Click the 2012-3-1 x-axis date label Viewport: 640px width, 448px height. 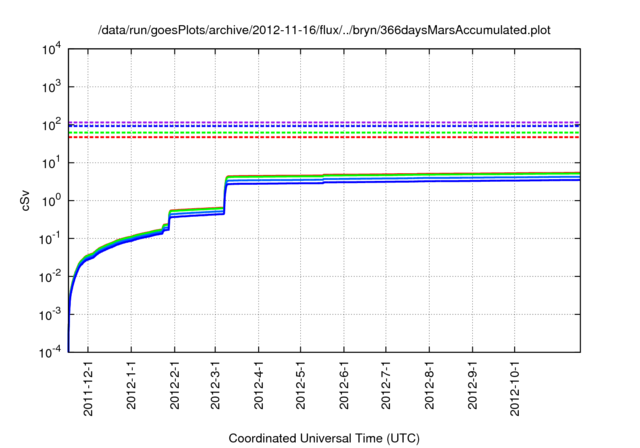pos(215,384)
